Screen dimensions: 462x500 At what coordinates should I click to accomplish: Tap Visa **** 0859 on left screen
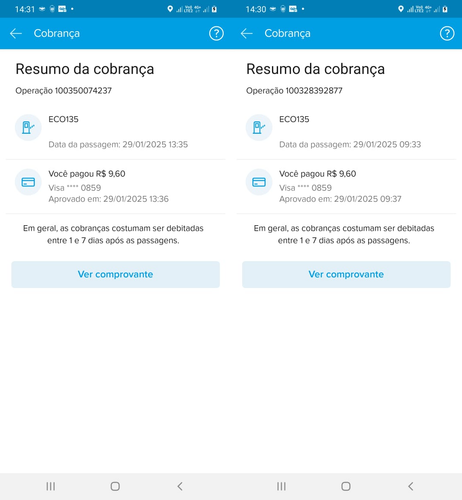tap(75, 188)
